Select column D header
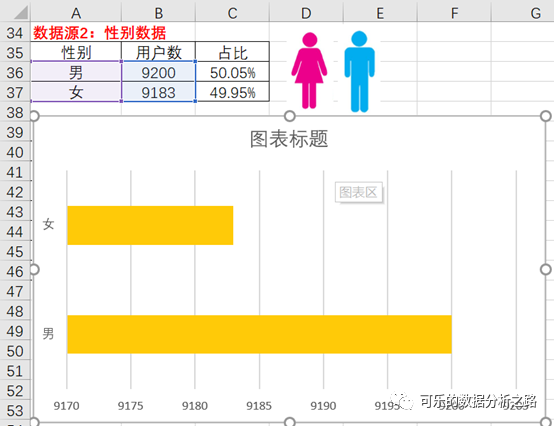Viewport: 554px width, 426px height. click(x=306, y=13)
